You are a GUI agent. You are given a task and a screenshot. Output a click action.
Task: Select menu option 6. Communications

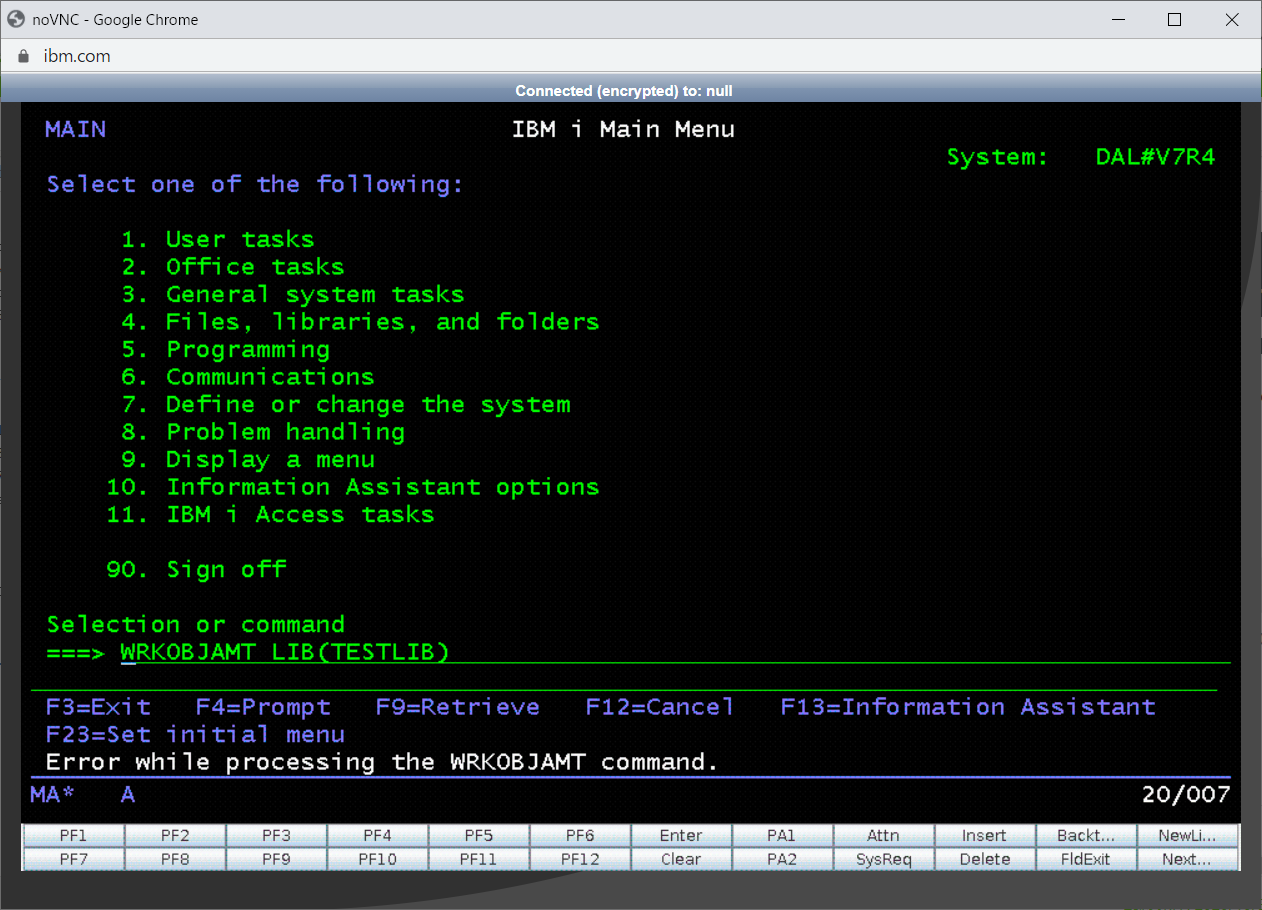[x=248, y=377]
